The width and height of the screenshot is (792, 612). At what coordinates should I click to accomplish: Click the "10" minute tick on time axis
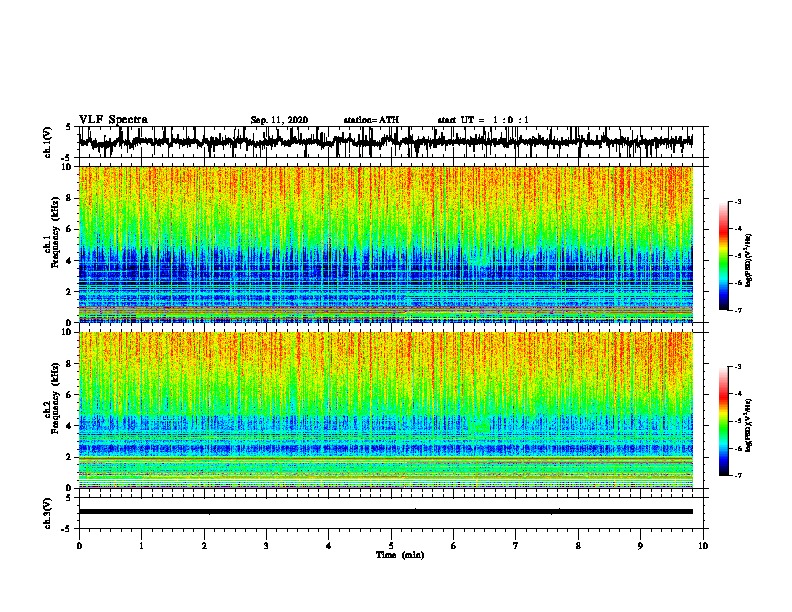click(x=703, y=546)
